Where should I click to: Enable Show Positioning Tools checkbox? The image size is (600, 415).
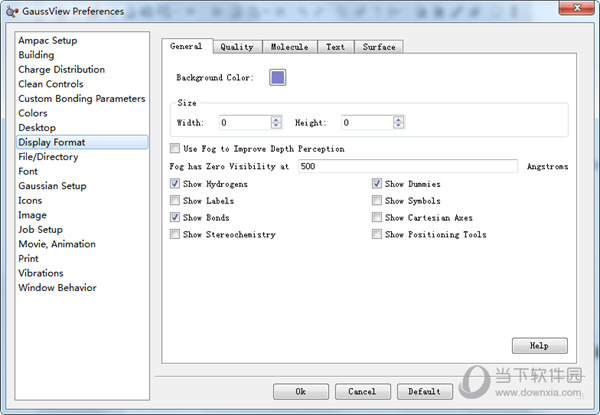click(377, 234)
